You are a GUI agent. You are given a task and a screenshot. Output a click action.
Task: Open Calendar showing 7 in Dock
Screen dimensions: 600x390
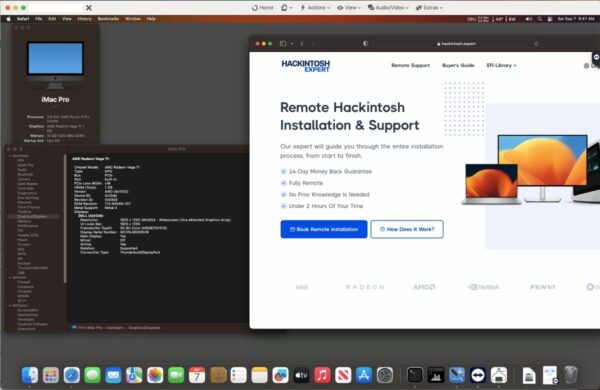tap(197, 375)
